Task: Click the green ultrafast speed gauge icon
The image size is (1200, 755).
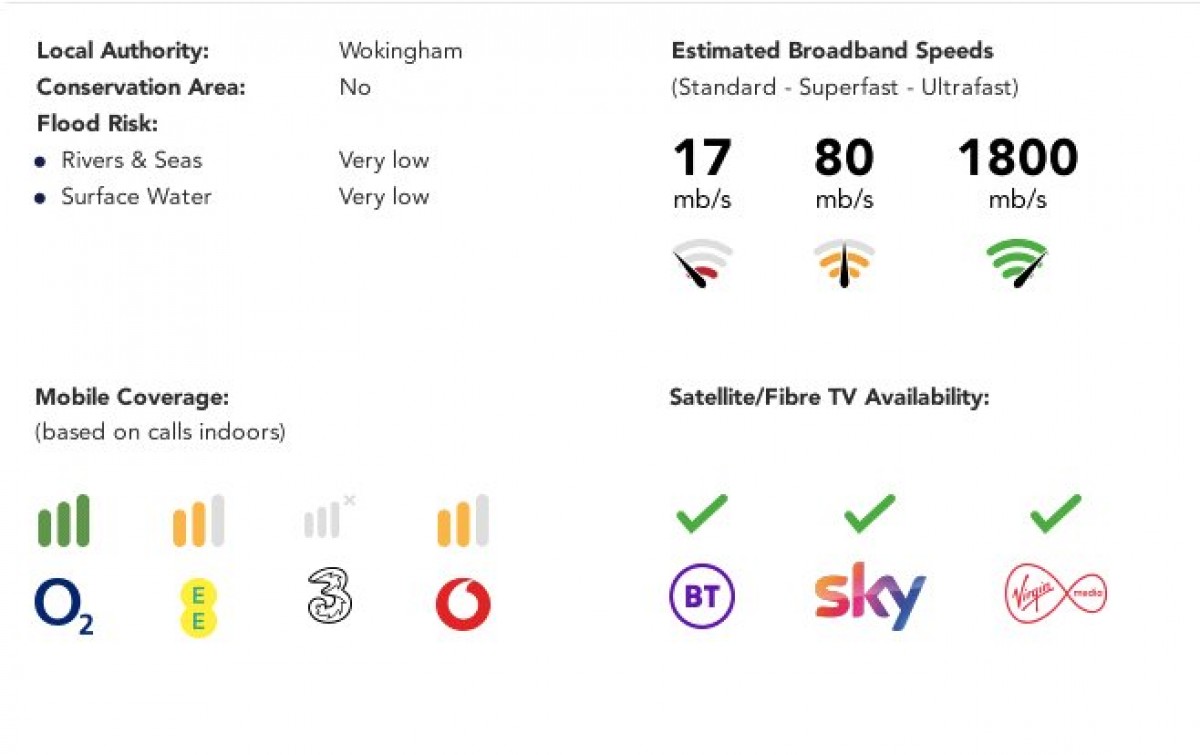Action: click(x=1017, y=262)
